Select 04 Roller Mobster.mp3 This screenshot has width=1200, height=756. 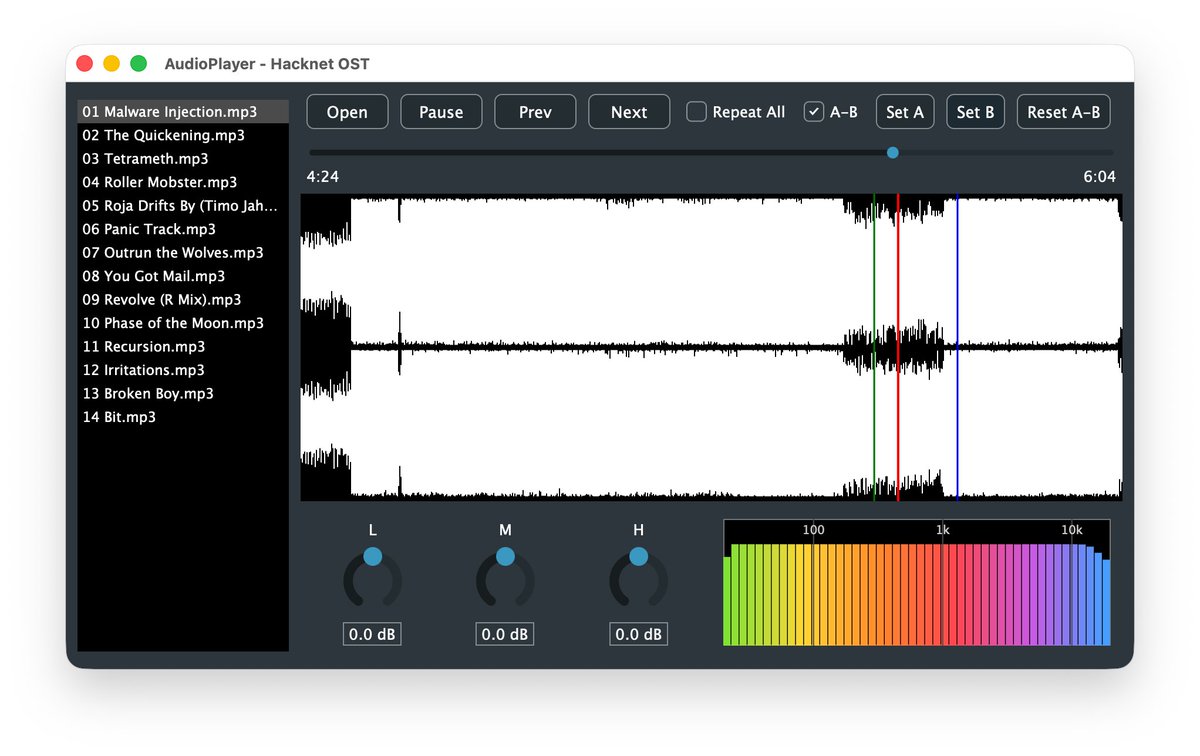(x=183, y=182)
